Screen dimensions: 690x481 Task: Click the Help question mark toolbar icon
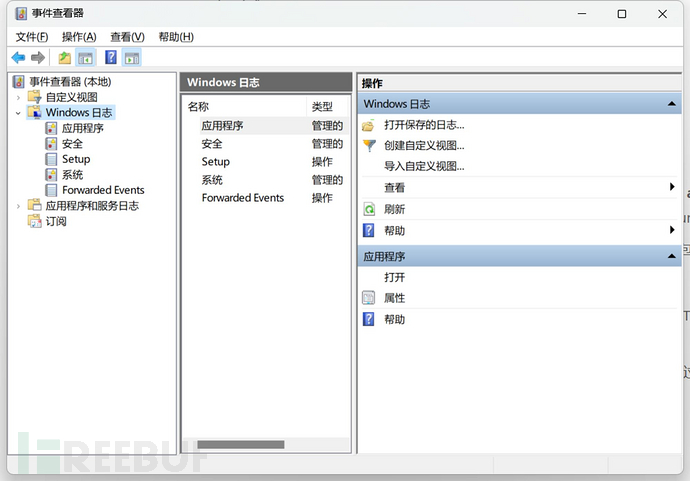coord(111,57)
